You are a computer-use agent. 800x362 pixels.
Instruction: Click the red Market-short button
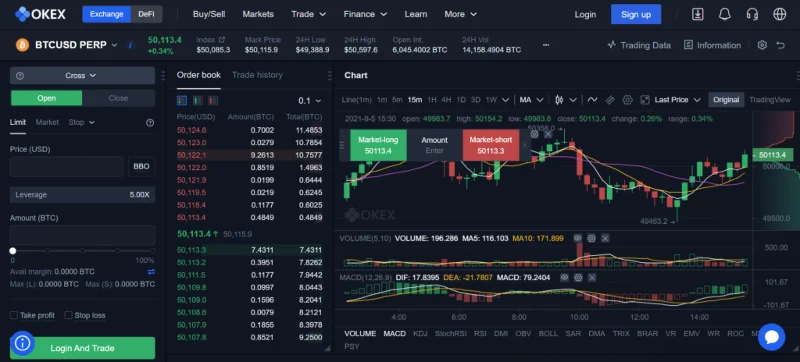tap(491, 145)
